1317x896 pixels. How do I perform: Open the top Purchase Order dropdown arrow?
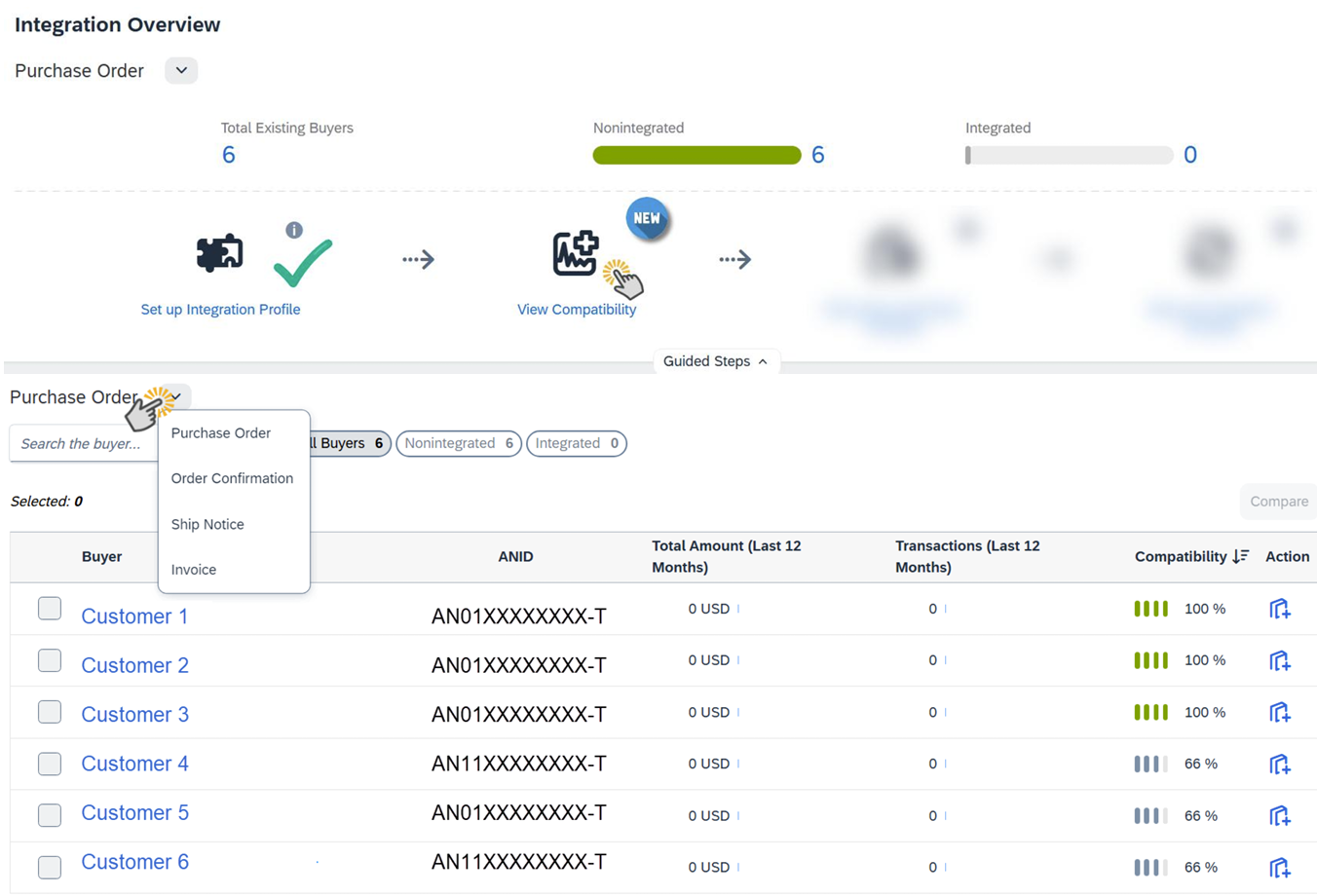(181, 71)
